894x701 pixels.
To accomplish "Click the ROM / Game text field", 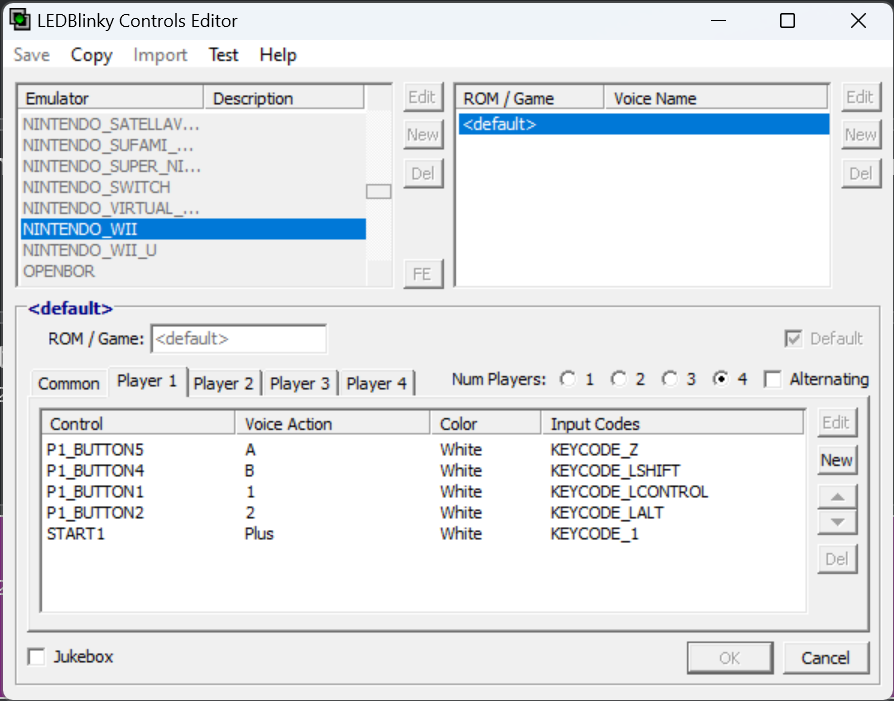I will (x=239, y=339).
